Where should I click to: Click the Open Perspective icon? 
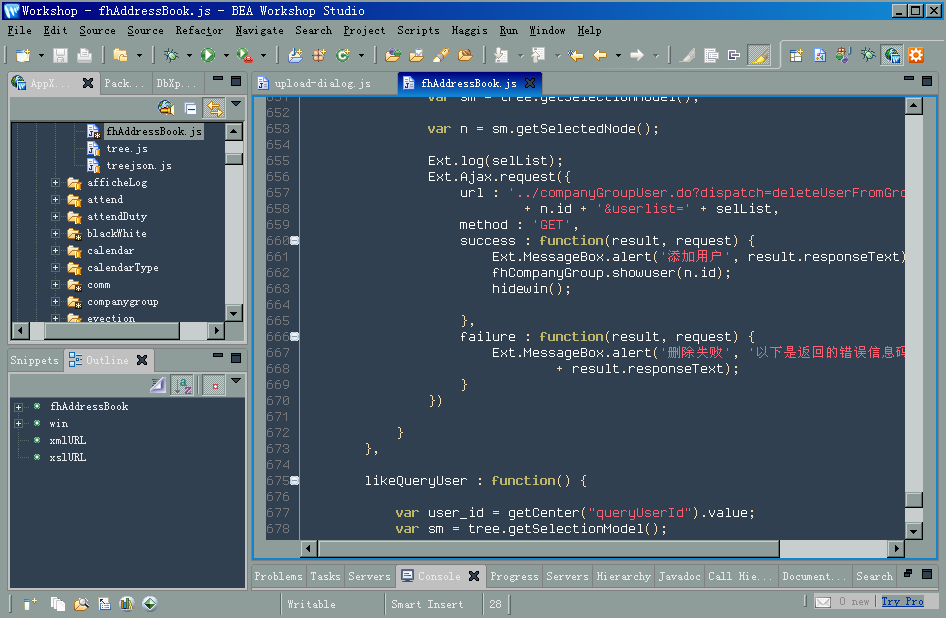(796, 56)
